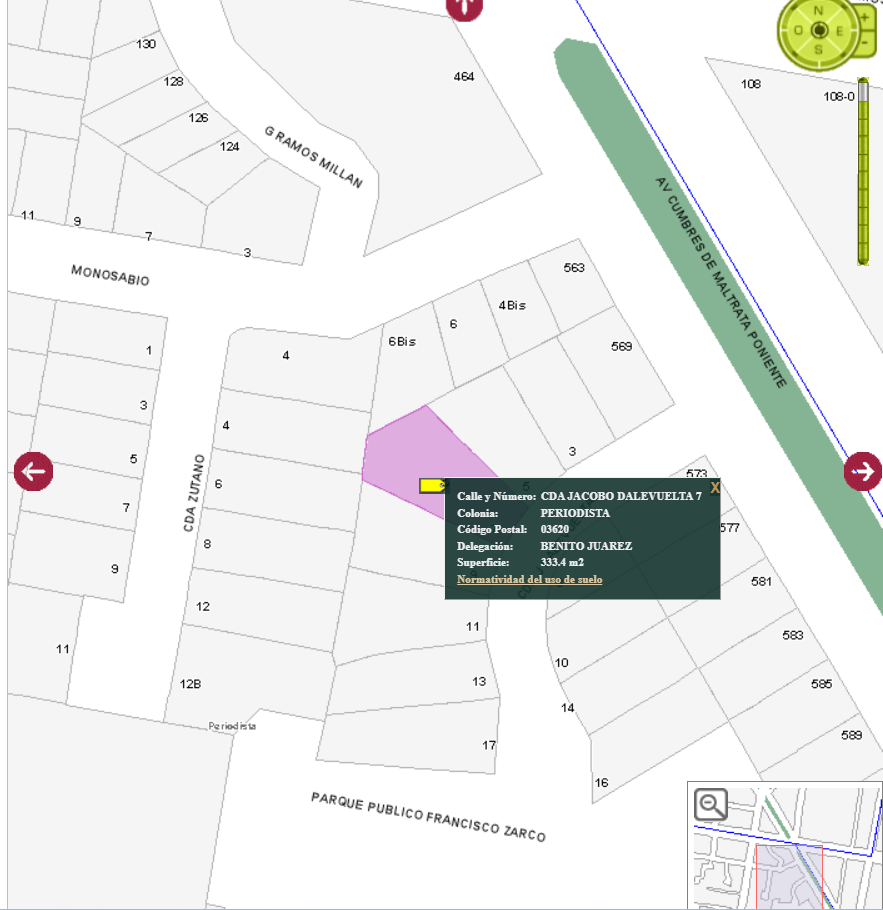Select lot number 13
This screenshot has height=910, width=883.
tap(479, 681)
